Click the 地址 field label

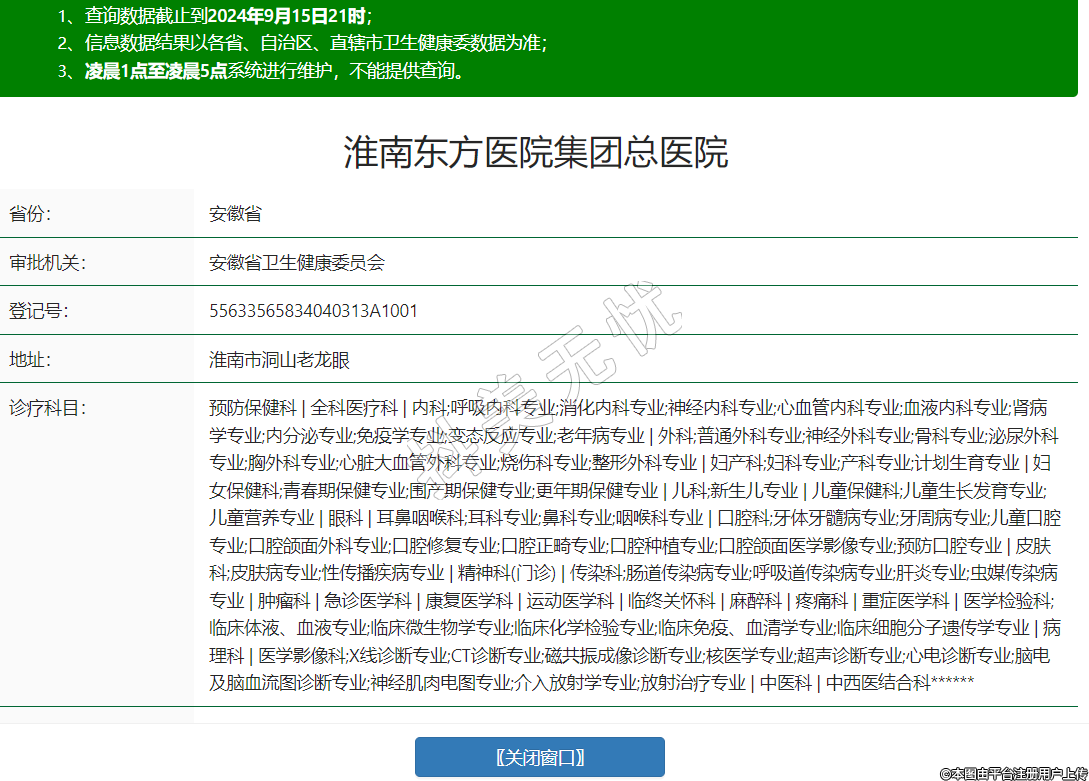[30, 359]
